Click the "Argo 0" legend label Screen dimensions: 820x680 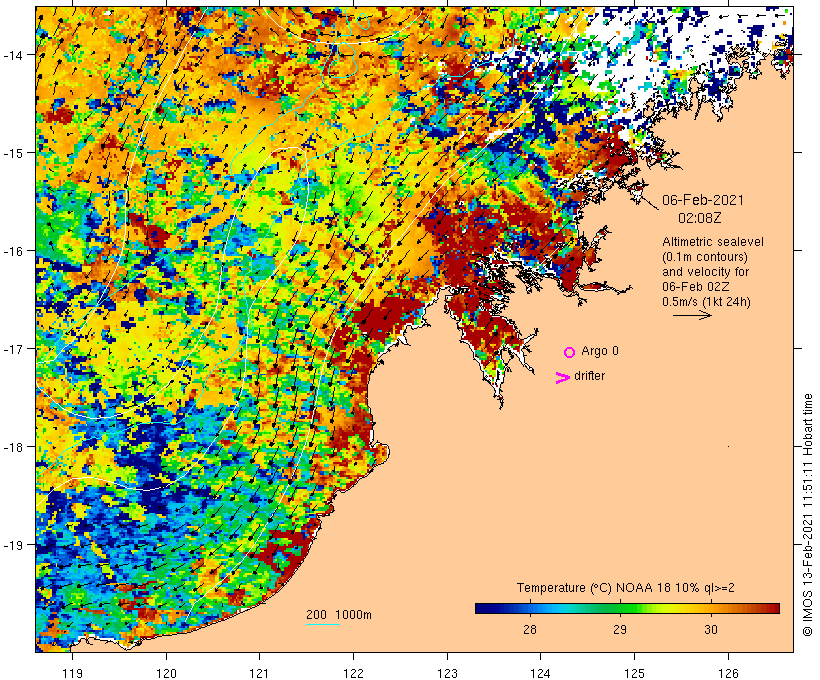point(600,351)
